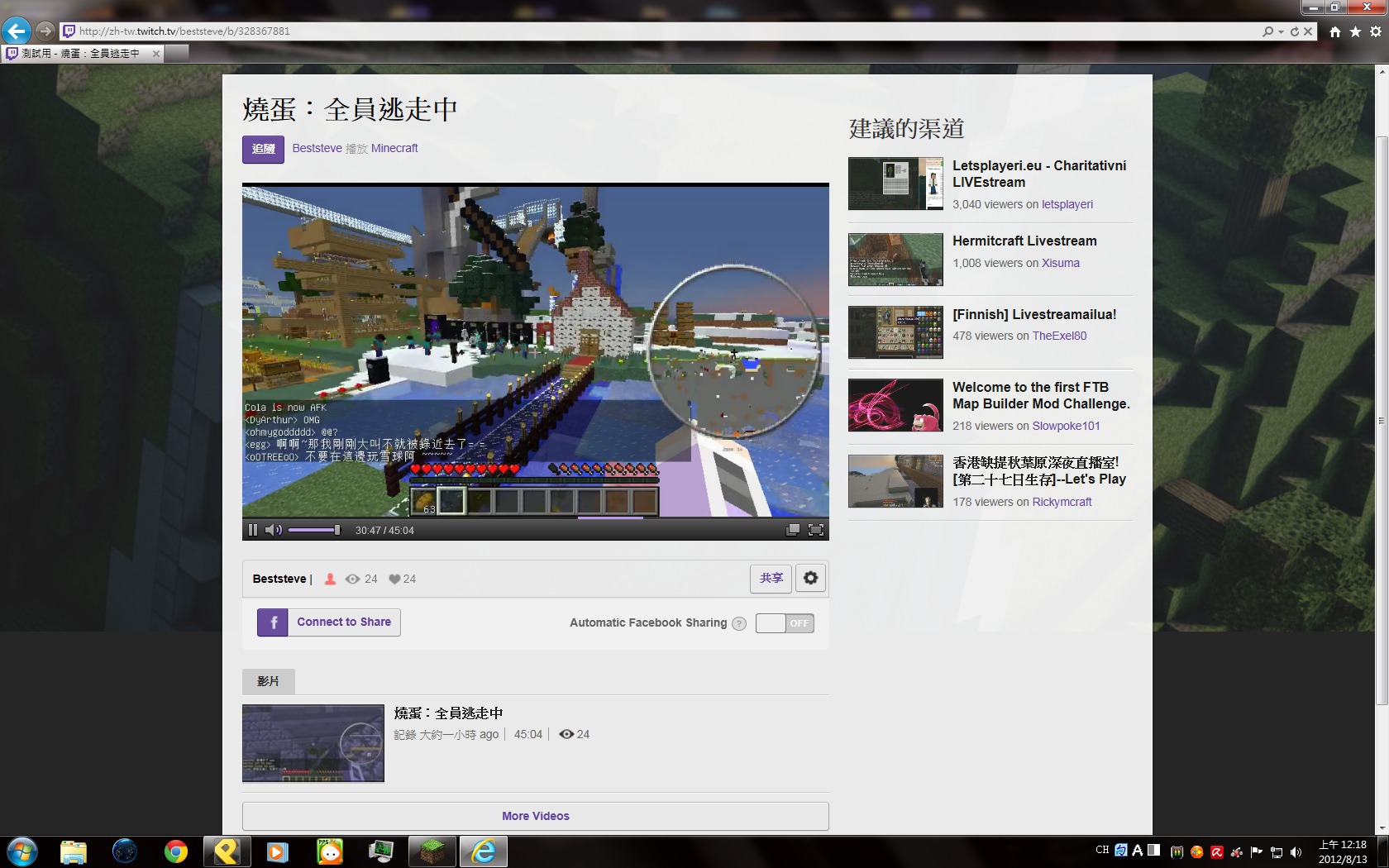Enter fullscreen with player fullscreen icon
Image resolution: width=1389 pixels, height=868 pixels.
pos(816,530)
